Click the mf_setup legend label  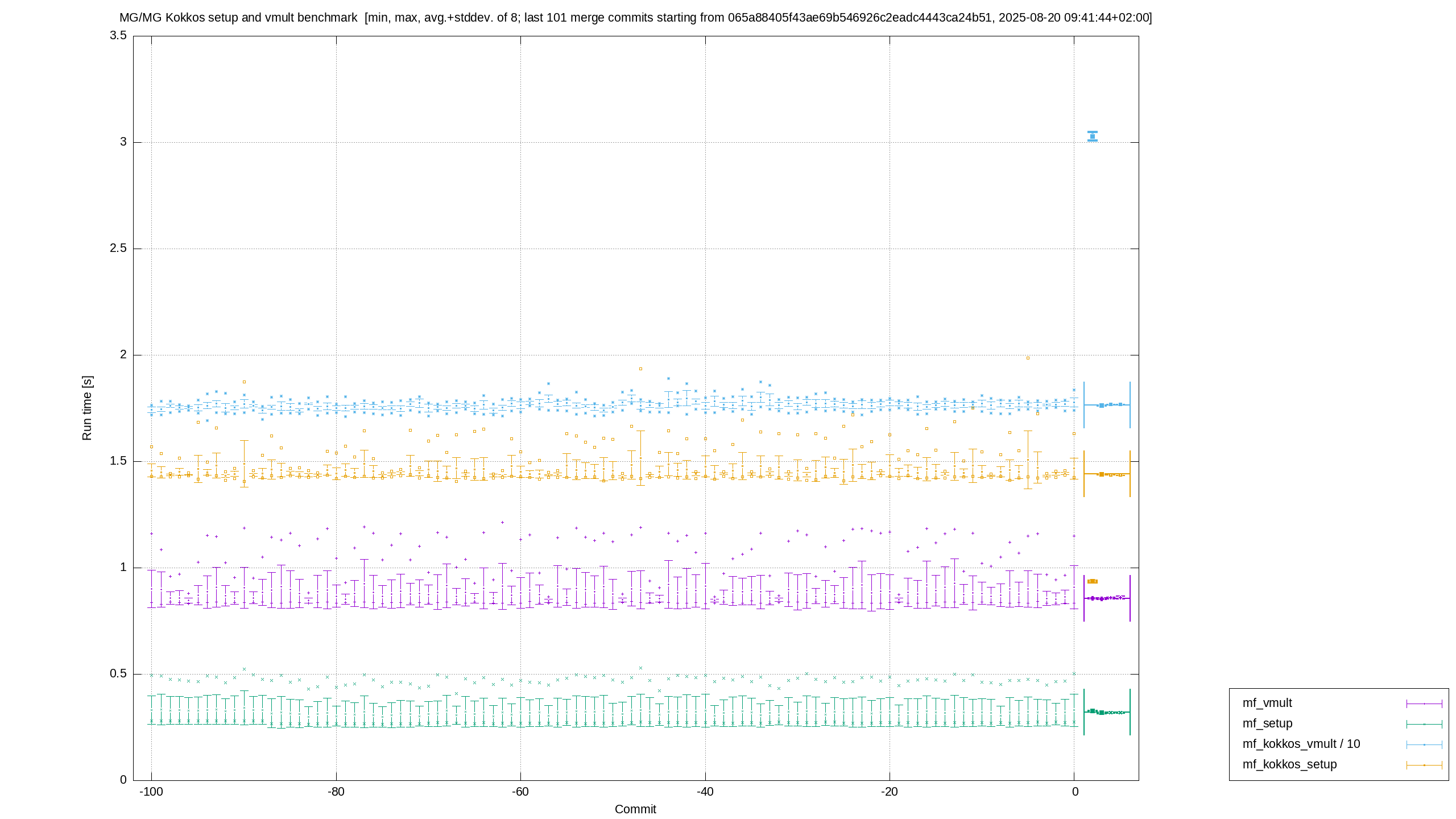tap(1267, 723)
